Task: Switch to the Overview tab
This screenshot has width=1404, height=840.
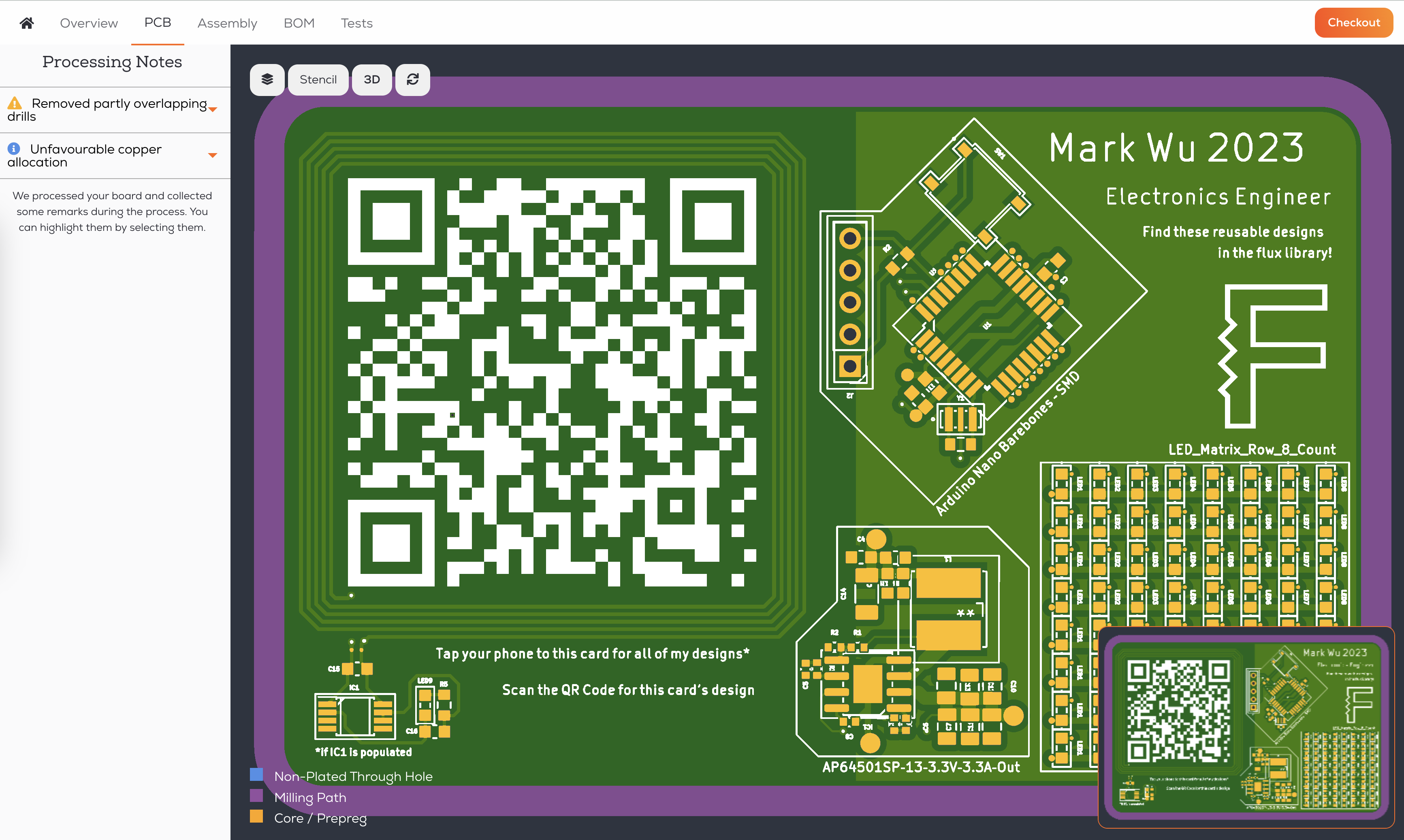Action: click(x=89, y=23)
